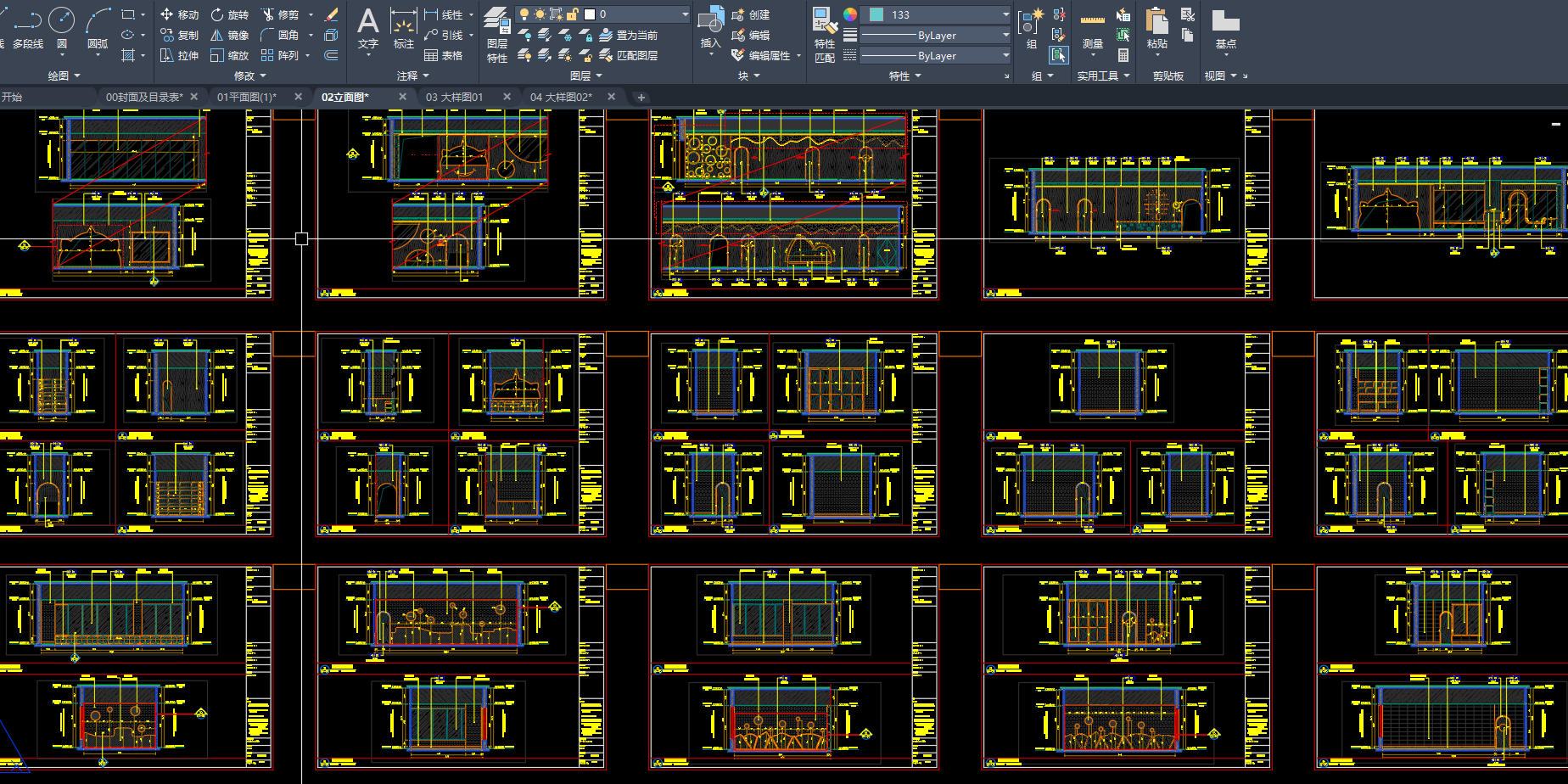This screenshot has height=784, width=1568.
Task: Select the Move (移动) tool
Action: (x=179, y=14)
